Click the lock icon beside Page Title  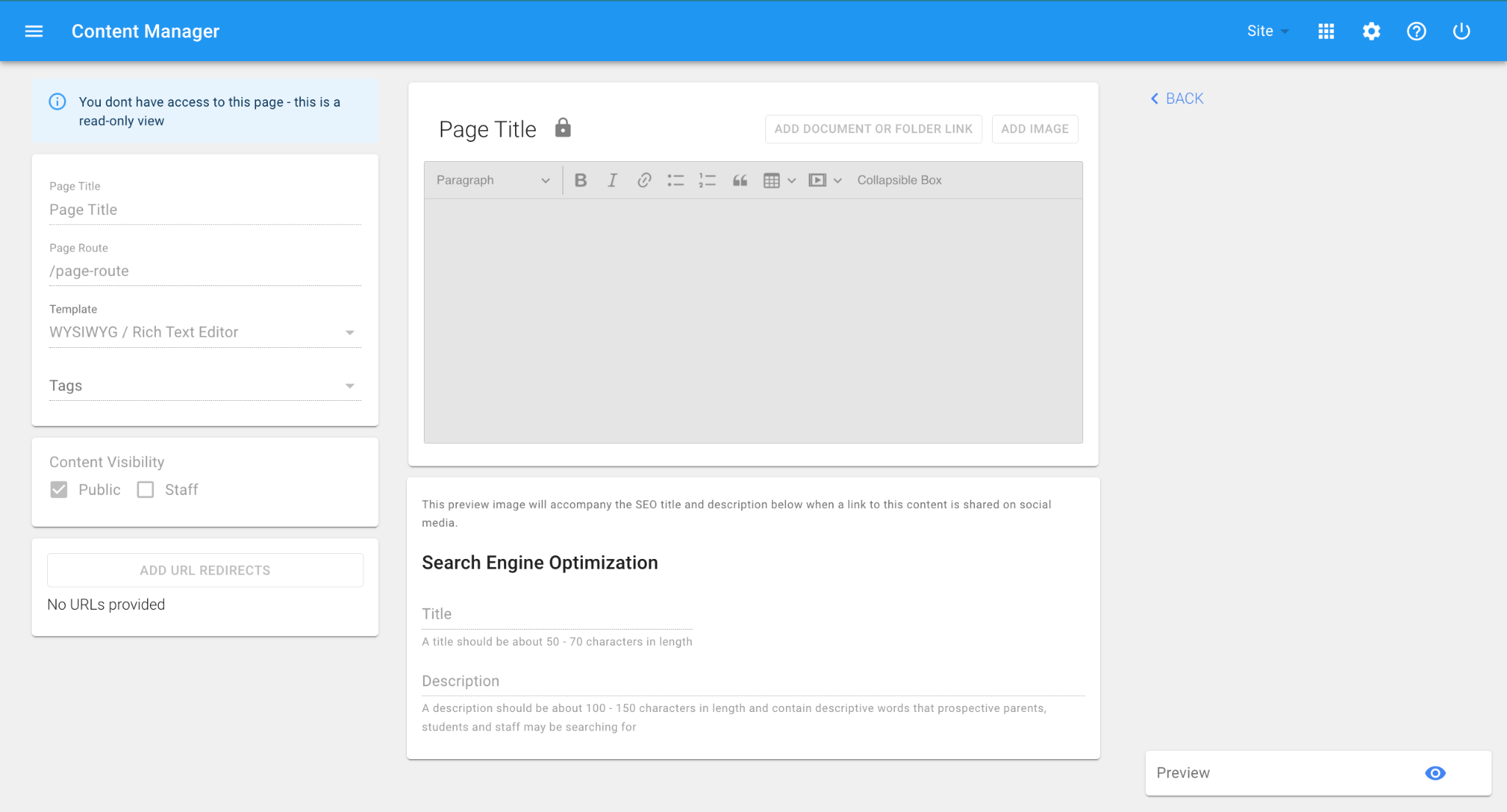(563, 128)
